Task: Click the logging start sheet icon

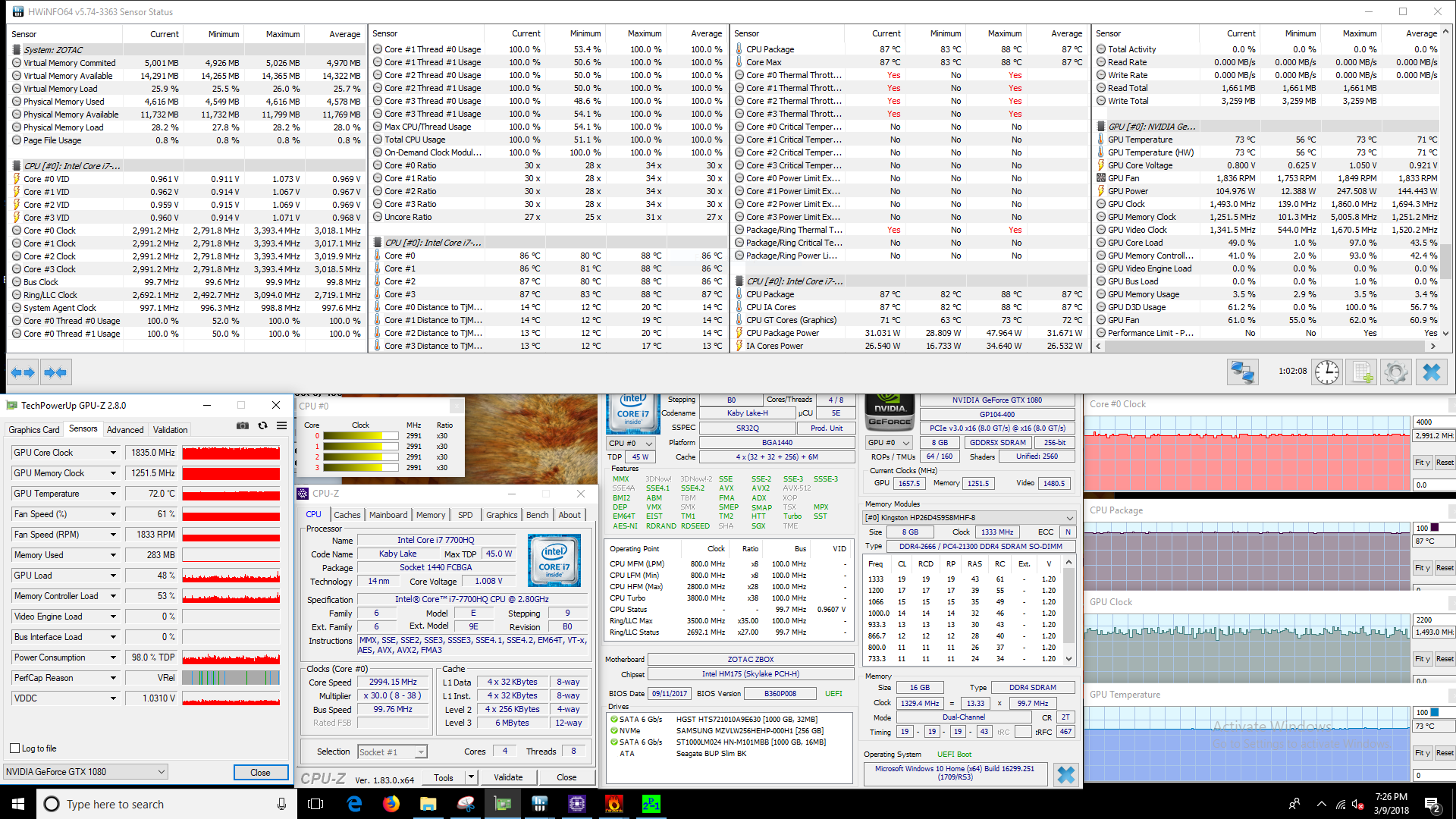Action: pos(1362,372)
